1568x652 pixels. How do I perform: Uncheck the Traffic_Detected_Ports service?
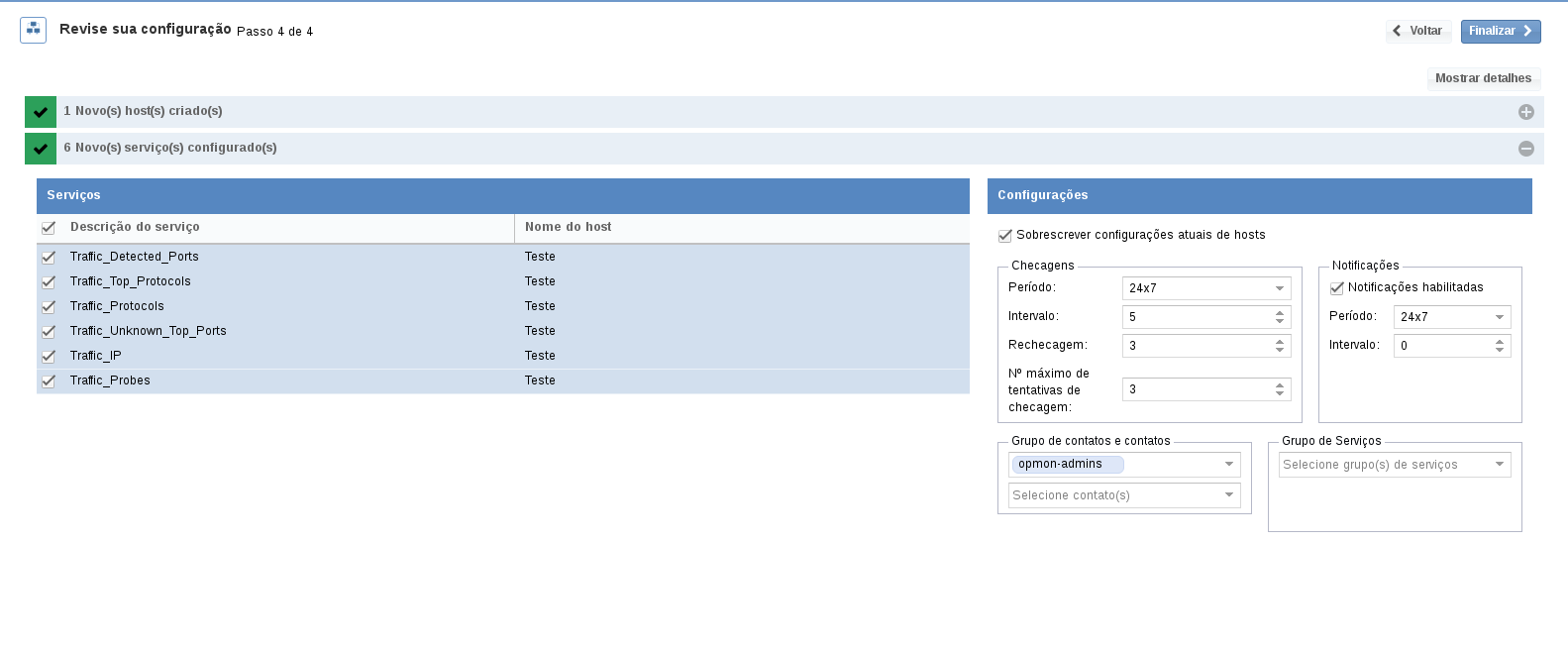(49, 258)
